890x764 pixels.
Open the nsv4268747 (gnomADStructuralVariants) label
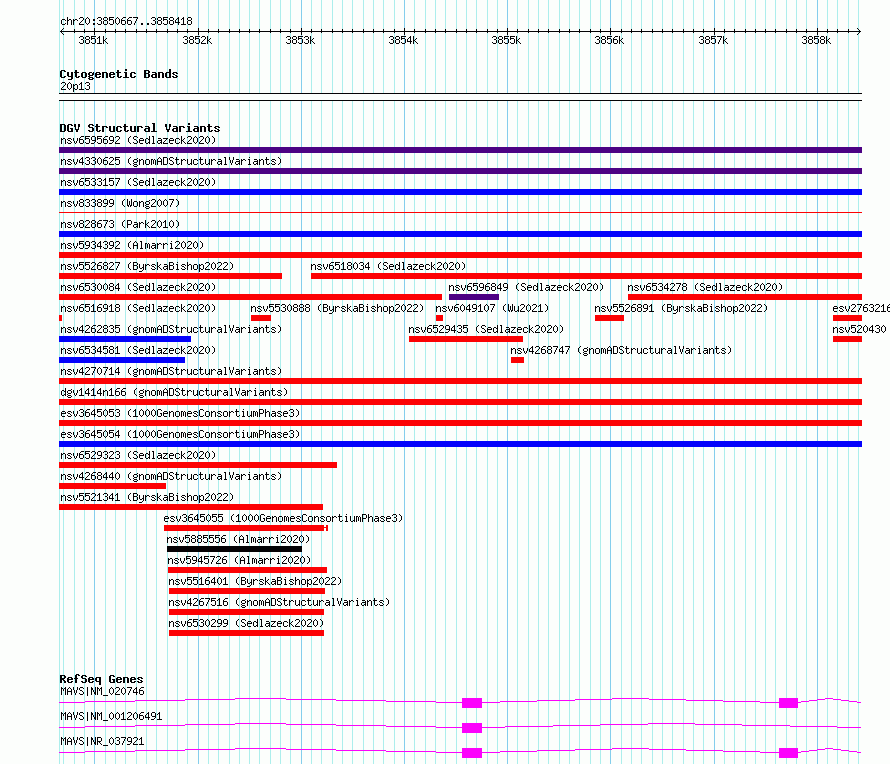click(x=621, y=350)
